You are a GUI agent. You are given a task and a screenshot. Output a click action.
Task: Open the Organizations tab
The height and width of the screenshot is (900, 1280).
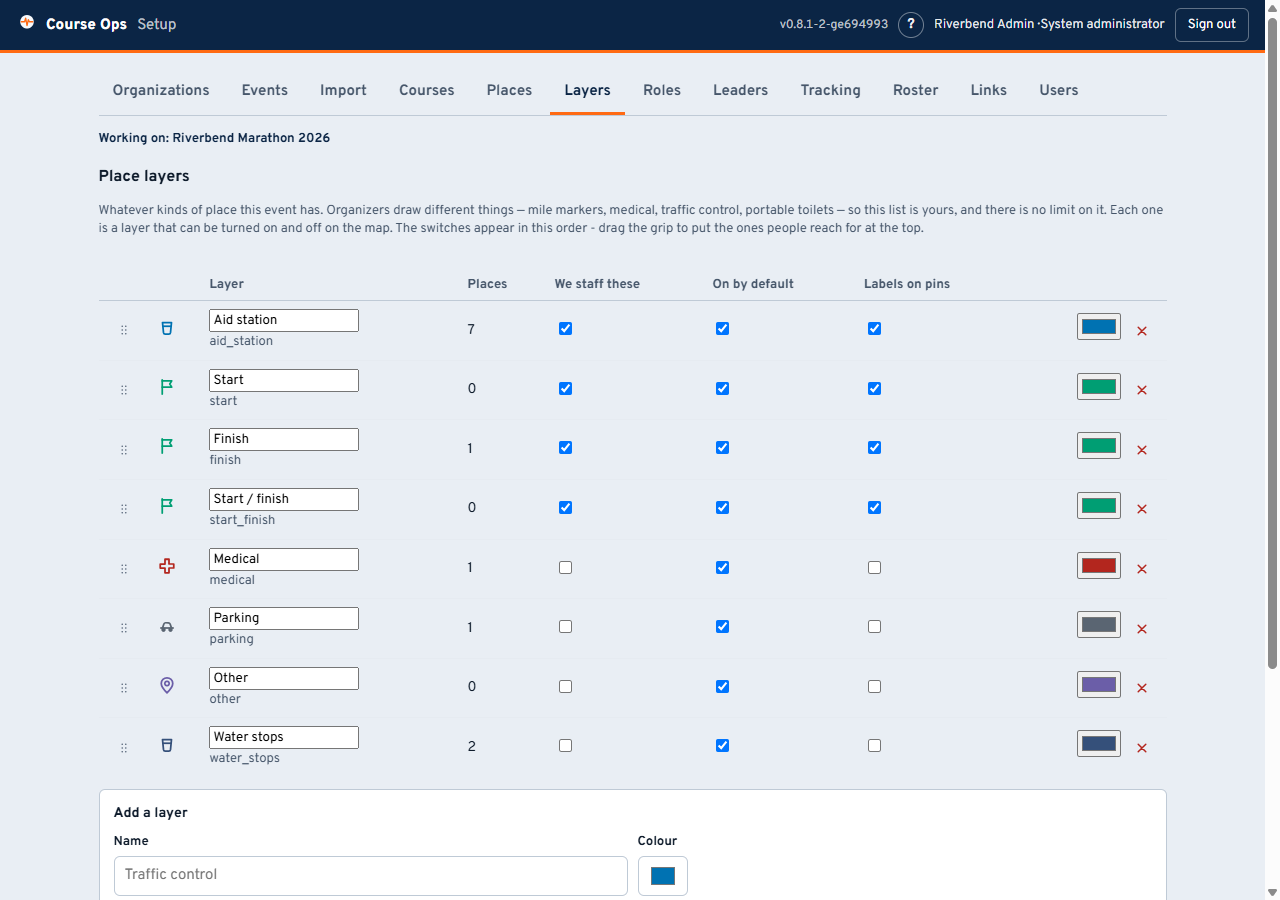(161, 90)
